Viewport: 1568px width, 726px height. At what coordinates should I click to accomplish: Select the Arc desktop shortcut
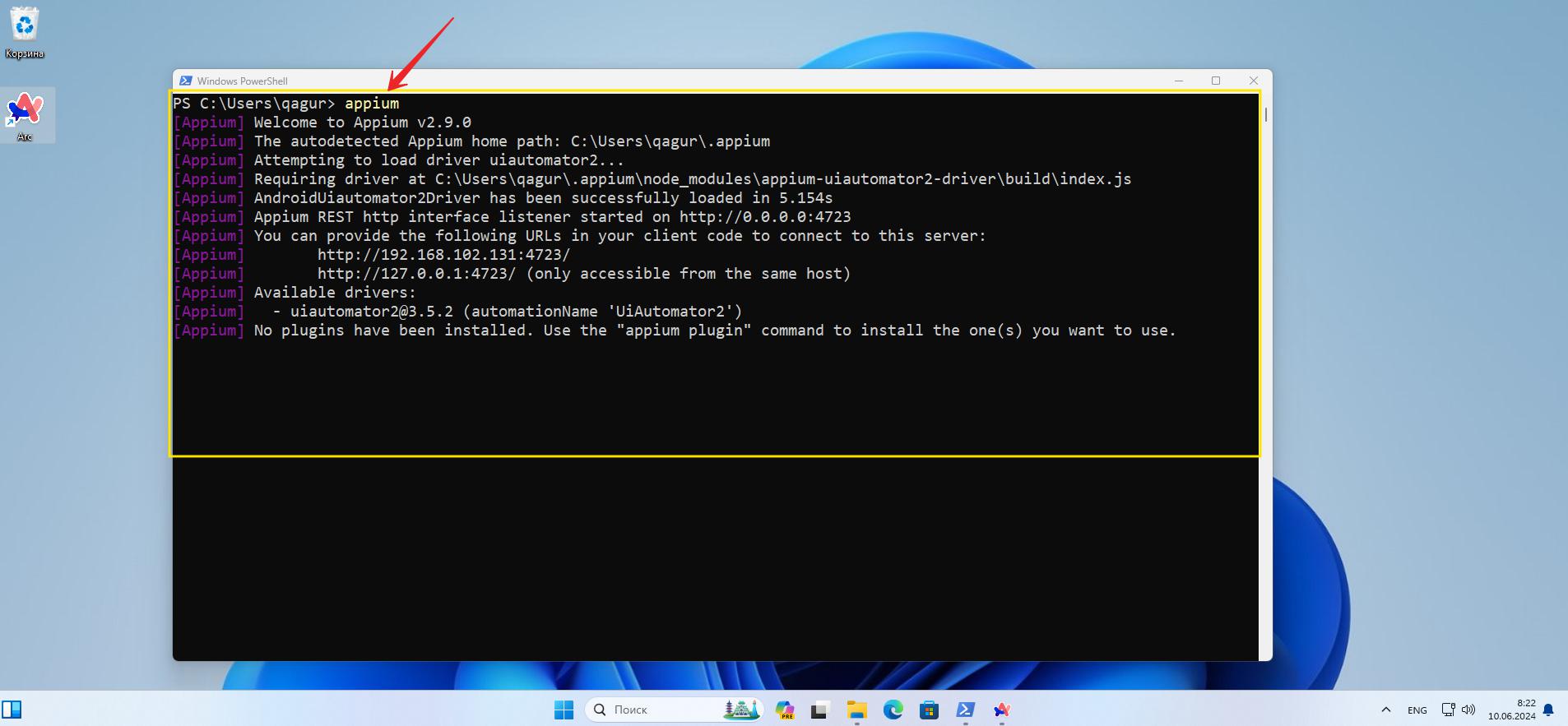tap(25, 116)
